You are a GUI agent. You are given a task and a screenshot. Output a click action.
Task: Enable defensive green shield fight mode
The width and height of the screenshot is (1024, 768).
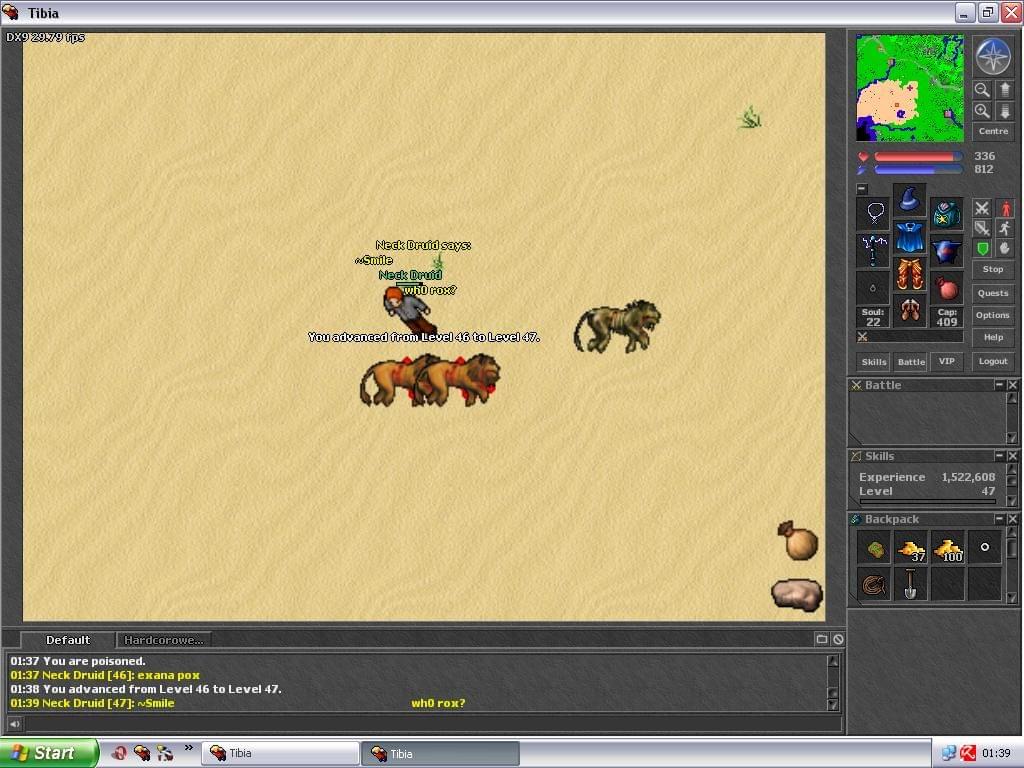point(982,248)
